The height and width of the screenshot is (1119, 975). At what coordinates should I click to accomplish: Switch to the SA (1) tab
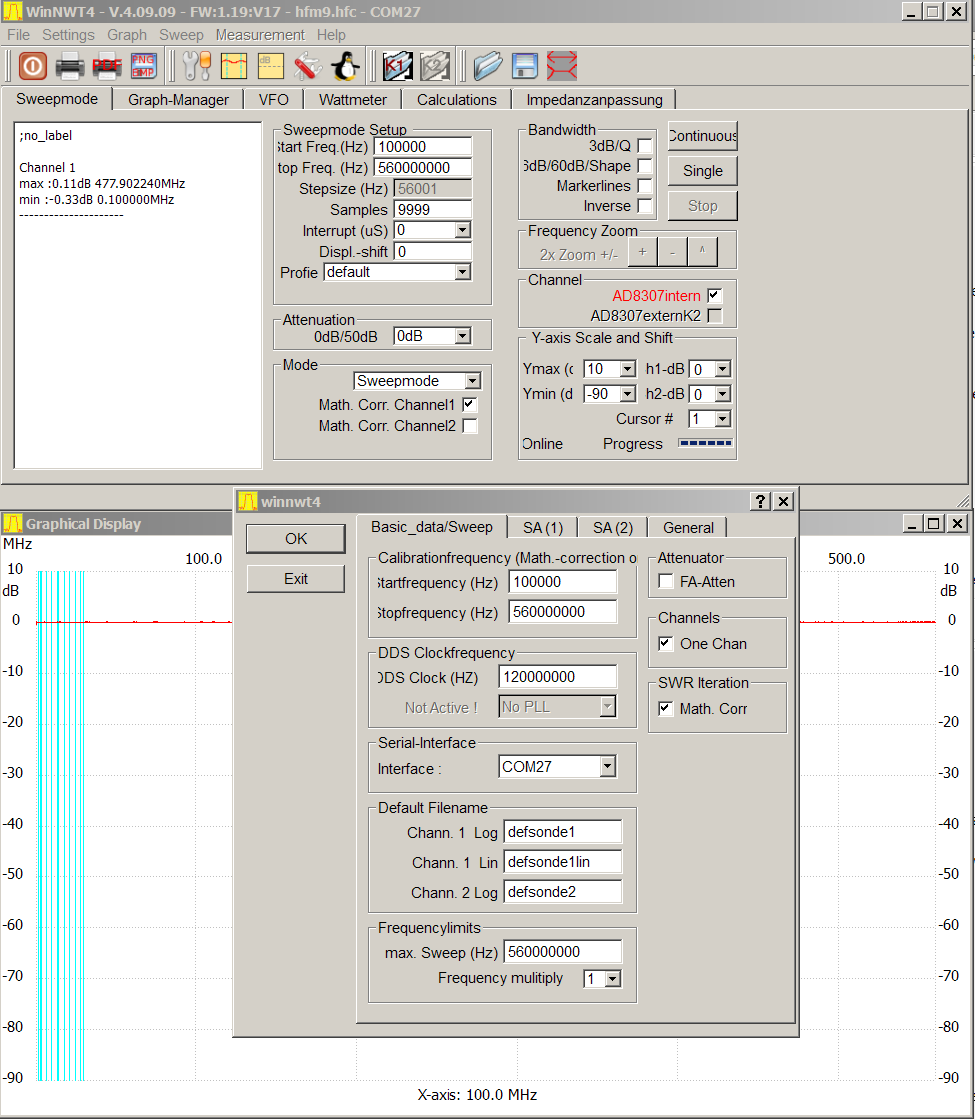[543, 527]
